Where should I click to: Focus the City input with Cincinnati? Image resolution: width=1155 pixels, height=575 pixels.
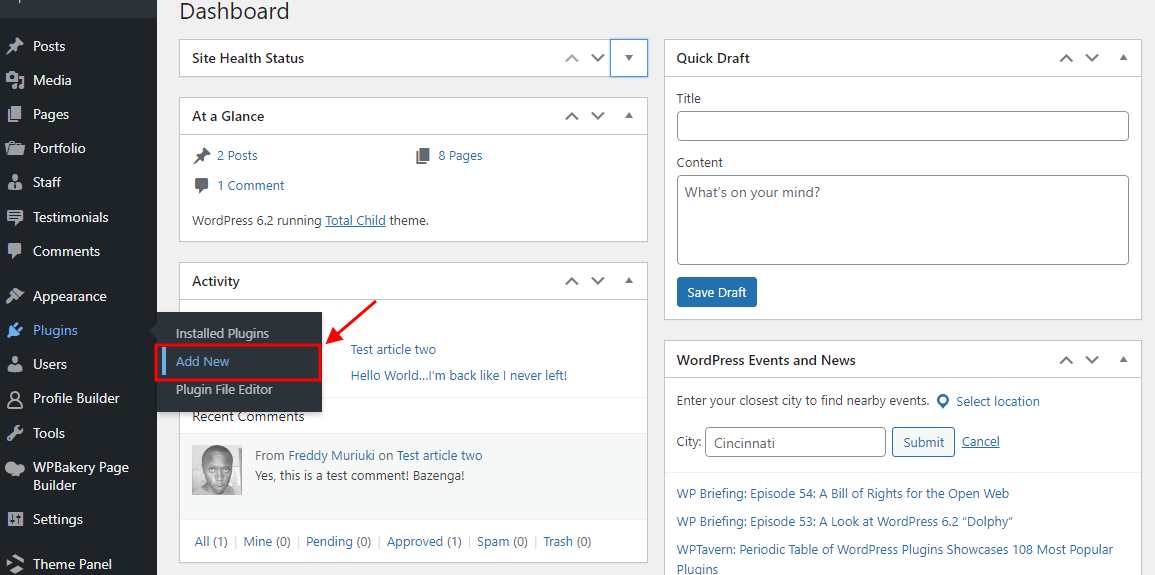795,442
